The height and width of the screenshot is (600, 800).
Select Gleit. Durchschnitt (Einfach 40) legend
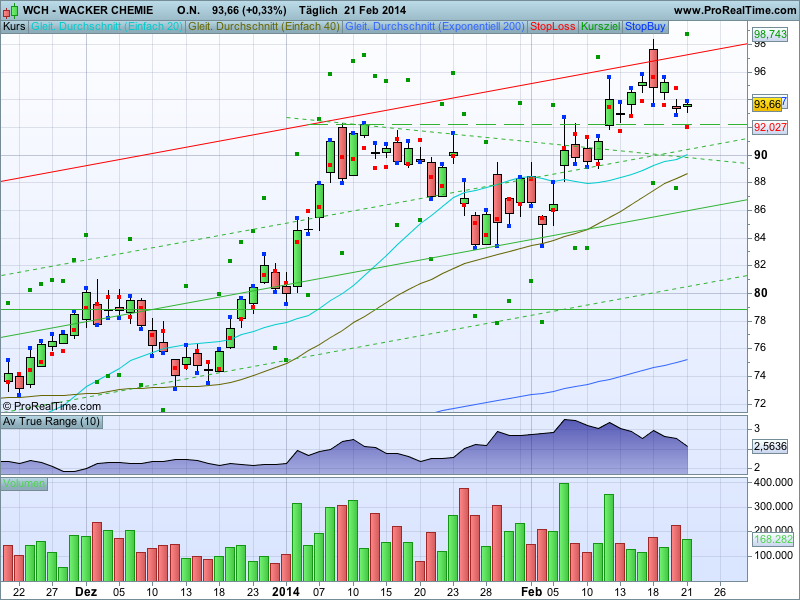(264, 27)
